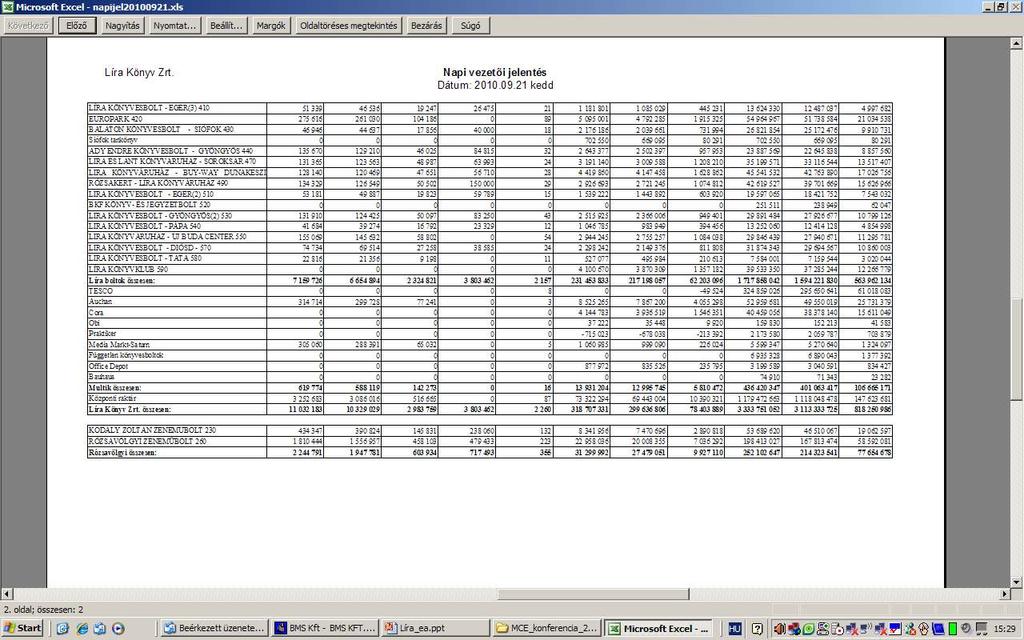Screen dimensions: 1024x640
Task: Click row 'Líra boltok összesen:'
Action: 490,280
